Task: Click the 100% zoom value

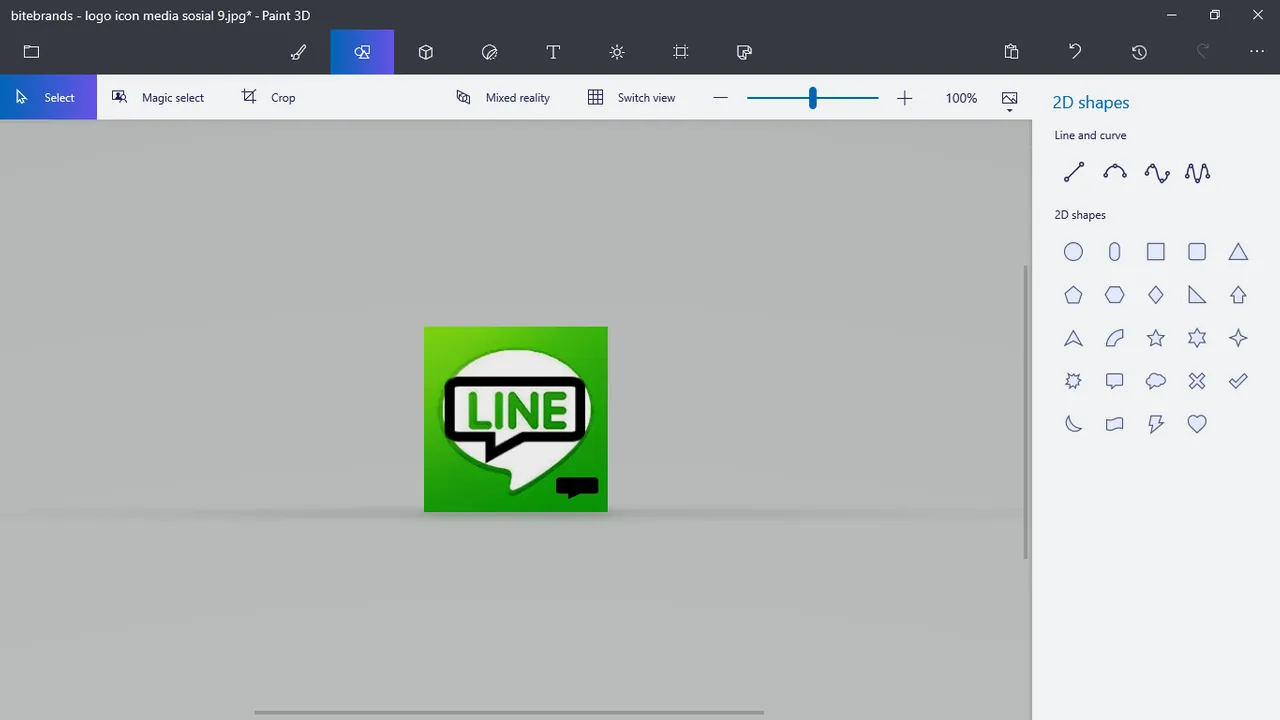Action: [x=961, y=98]
